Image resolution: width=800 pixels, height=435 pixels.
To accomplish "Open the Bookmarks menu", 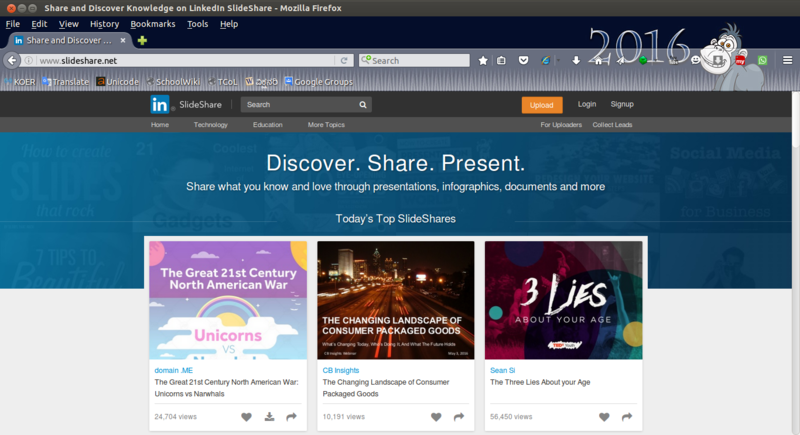I will pyautogui.click(x=153, y=24).
